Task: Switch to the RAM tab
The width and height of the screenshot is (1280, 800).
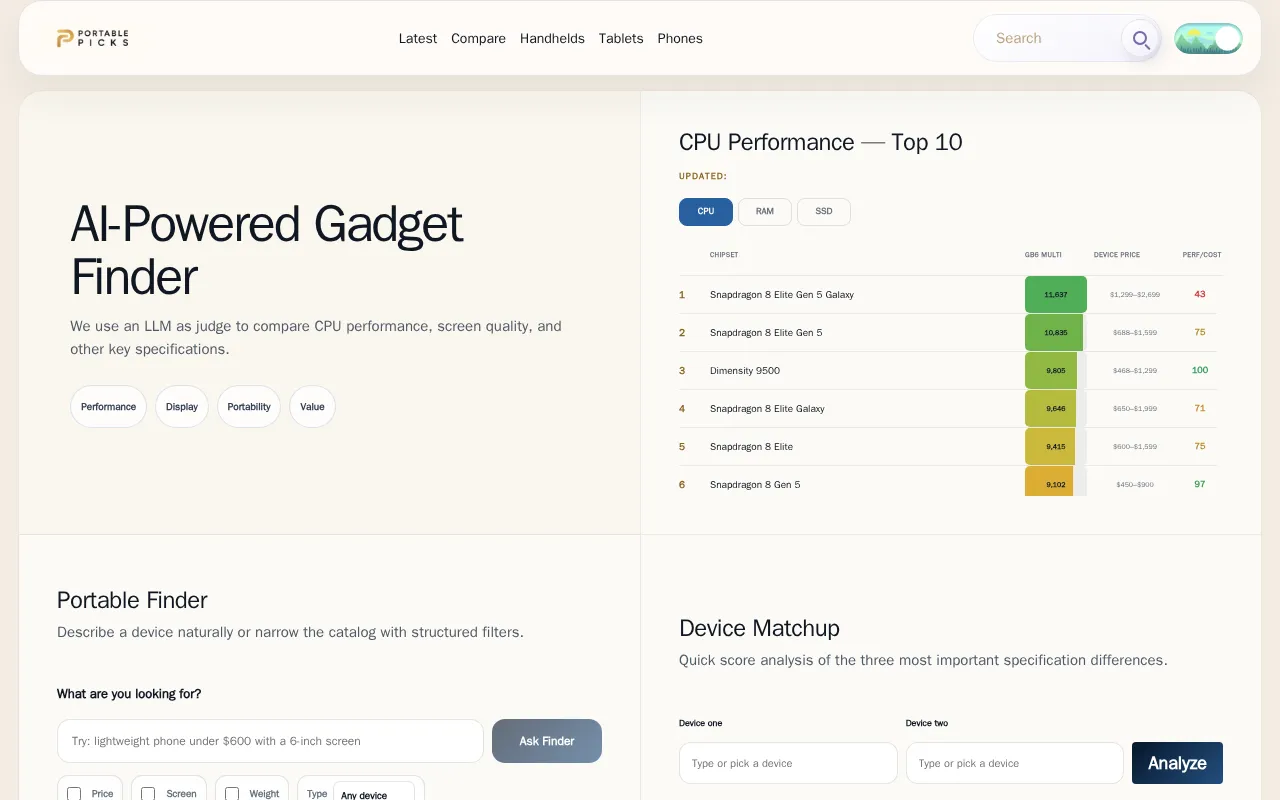Action: coord(765,212)
